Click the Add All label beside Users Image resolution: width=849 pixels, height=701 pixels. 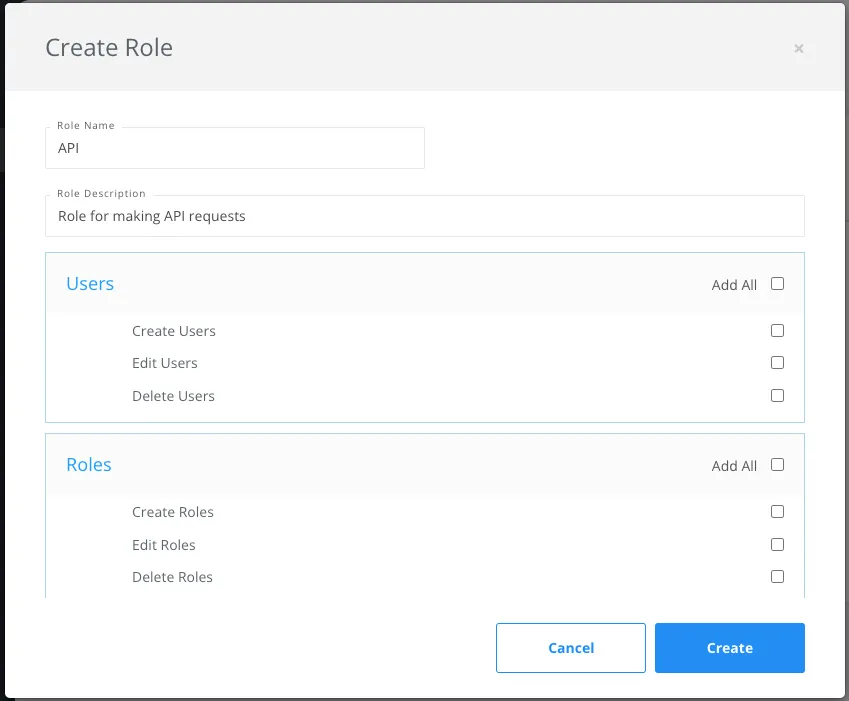pyautogui.click(x=733, y=284)
